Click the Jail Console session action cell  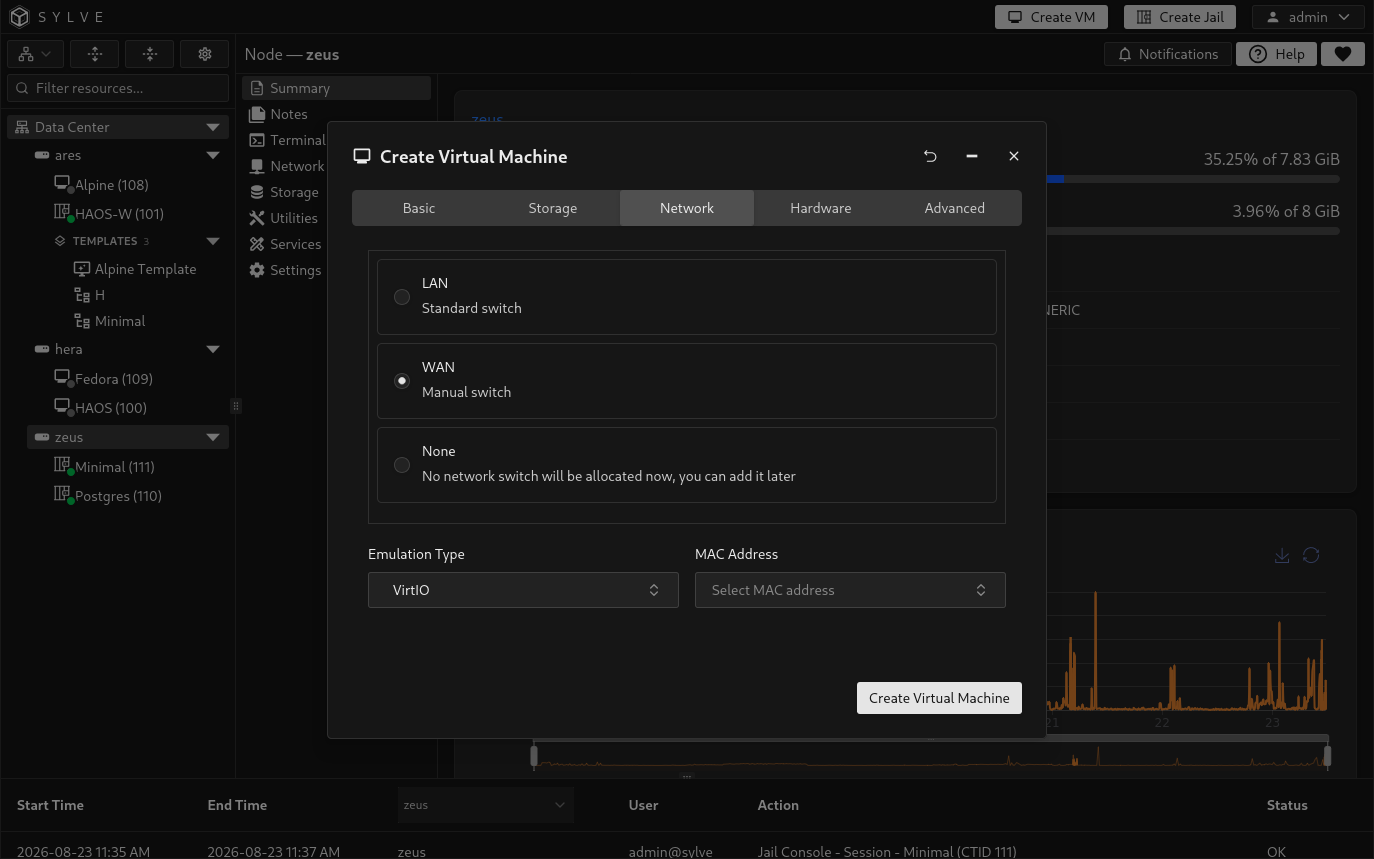[x=887, y=852]
